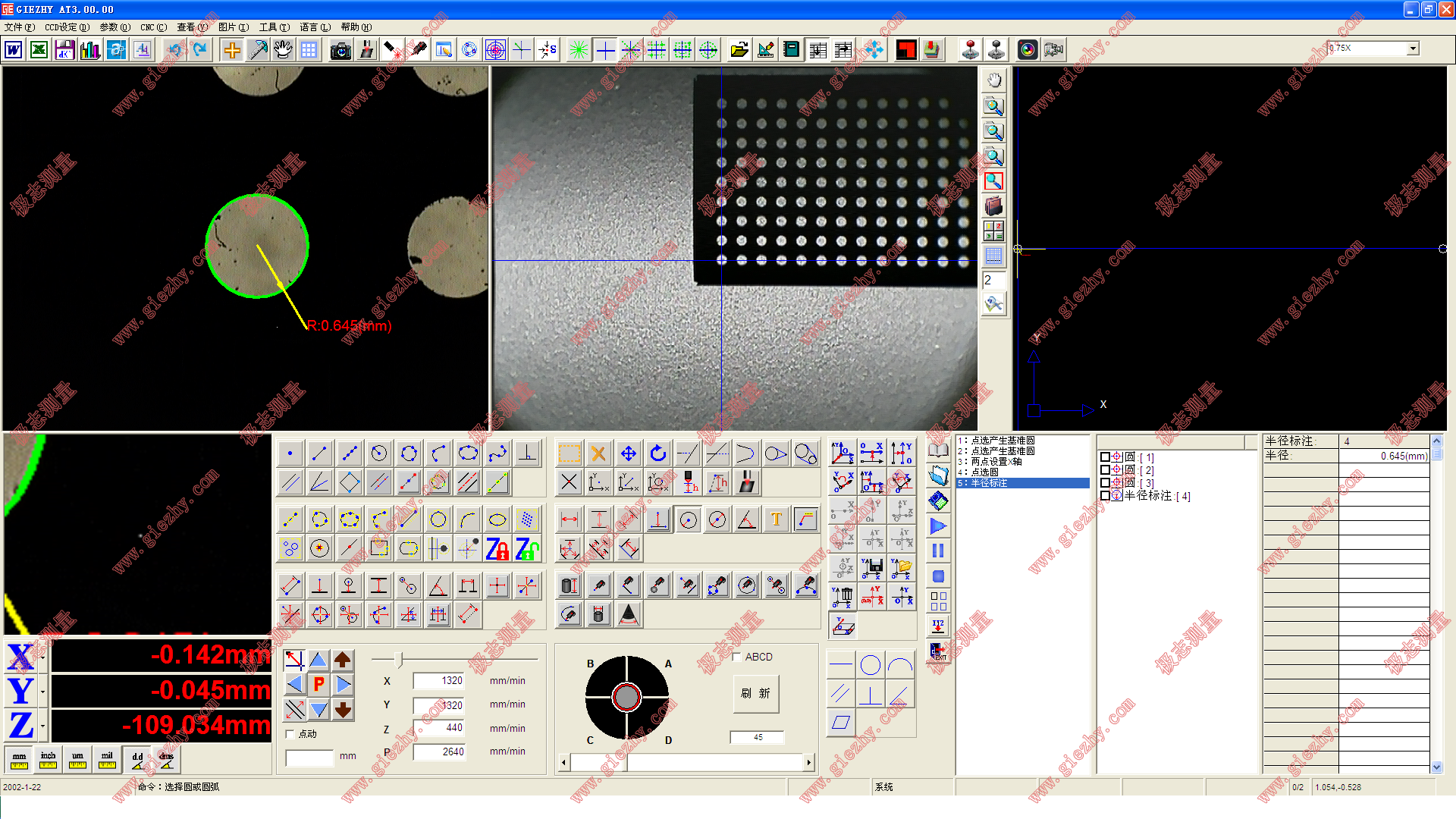
Task: Click the pause program button
Action: [938, 551]
